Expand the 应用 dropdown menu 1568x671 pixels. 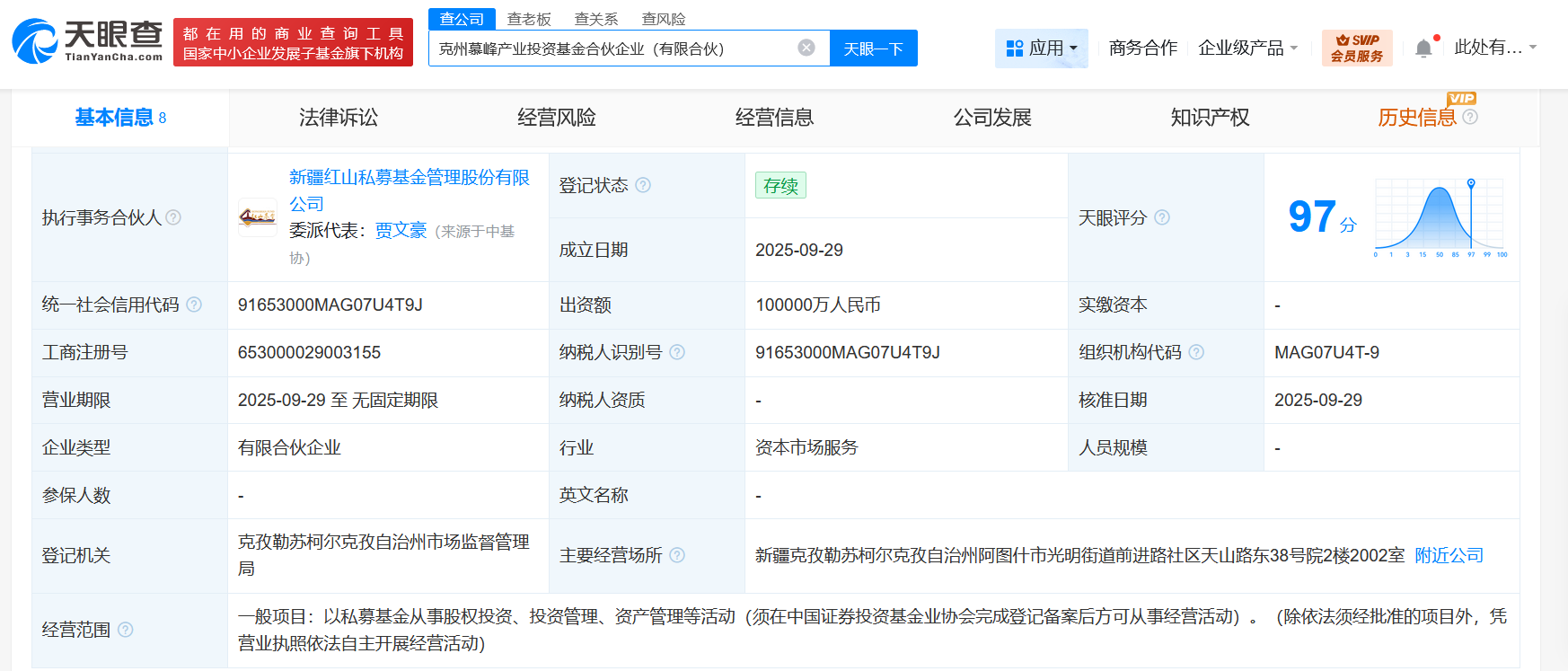[x=1041, y=48]
